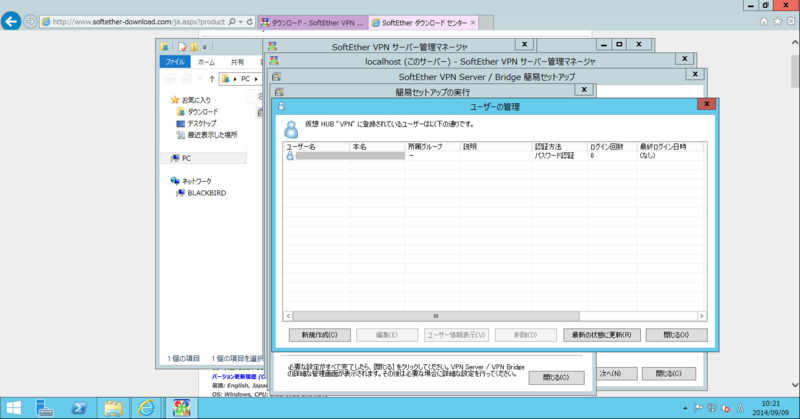
Task: Select BLACKBIRD computer under network
Action: [206, 193]
